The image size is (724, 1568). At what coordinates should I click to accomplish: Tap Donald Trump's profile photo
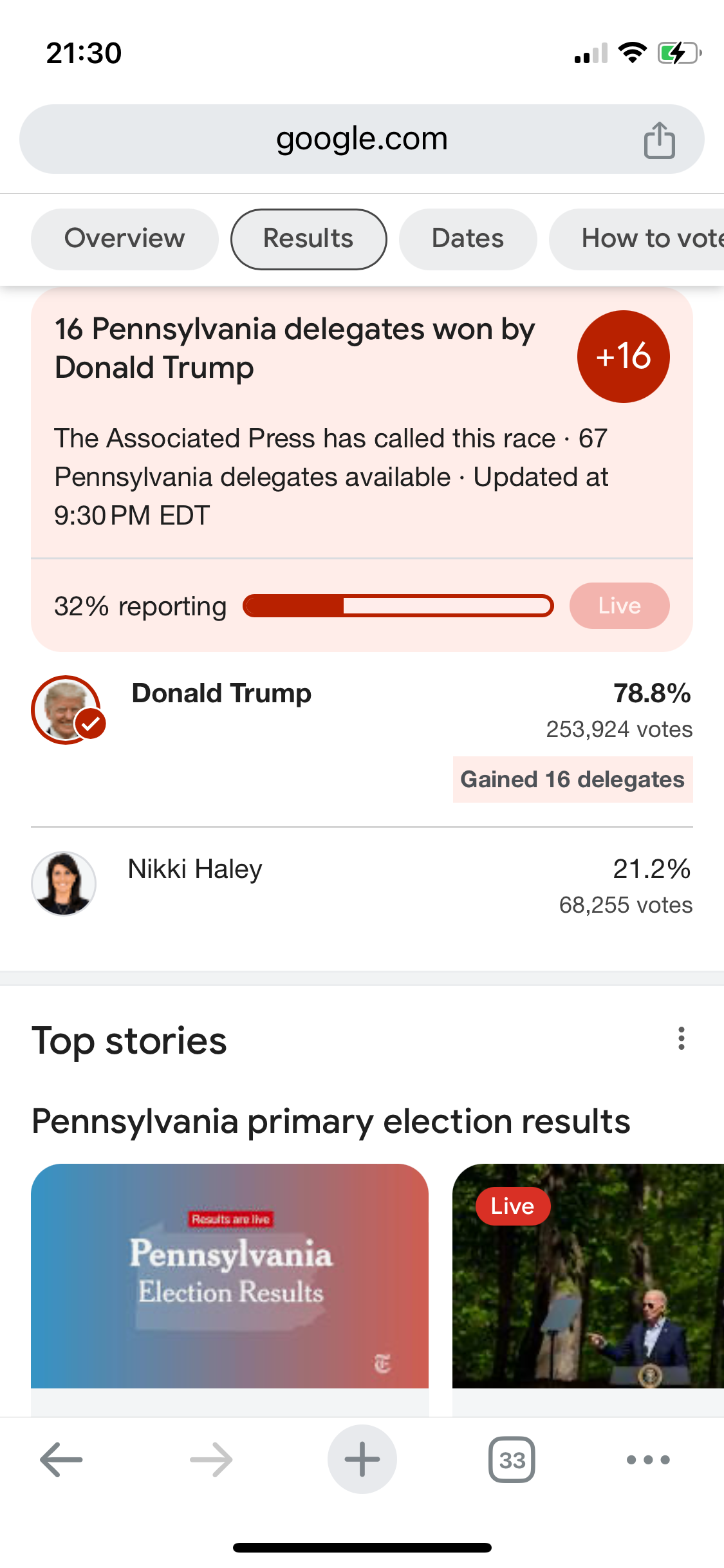coord(66,710)
